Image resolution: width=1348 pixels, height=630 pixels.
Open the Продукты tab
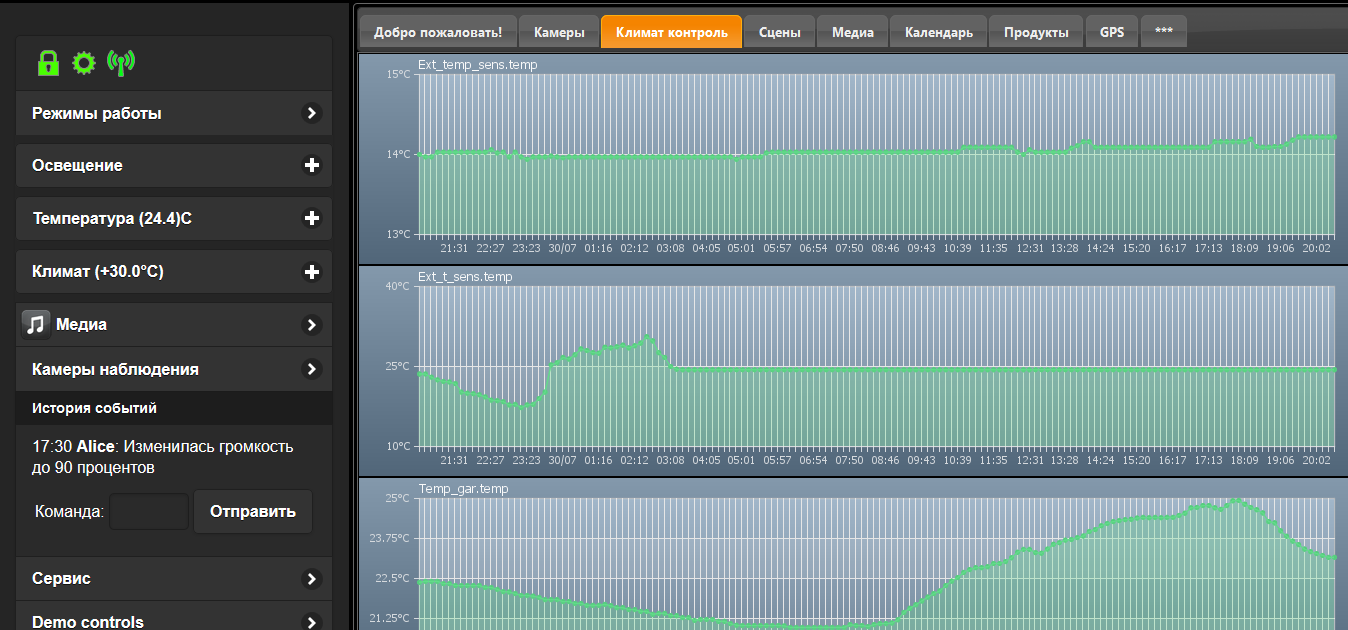pos(1036,32)
